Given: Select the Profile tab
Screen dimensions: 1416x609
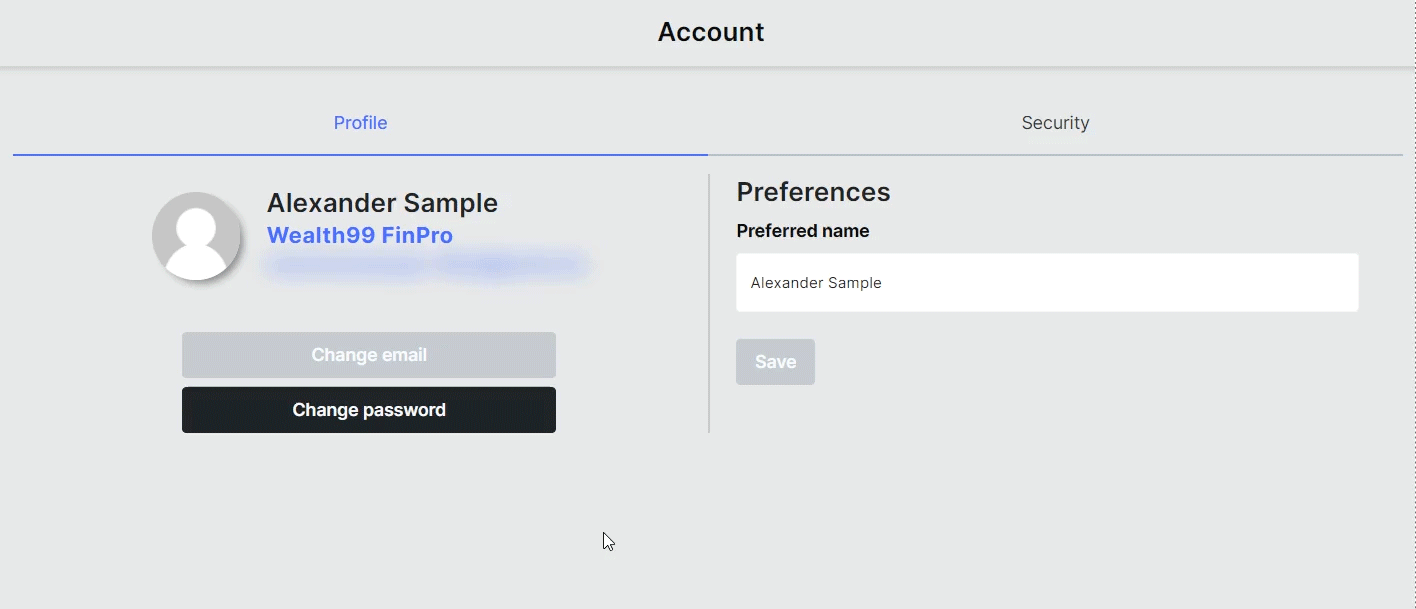Looking at the screenshot, I should [360, 123].
